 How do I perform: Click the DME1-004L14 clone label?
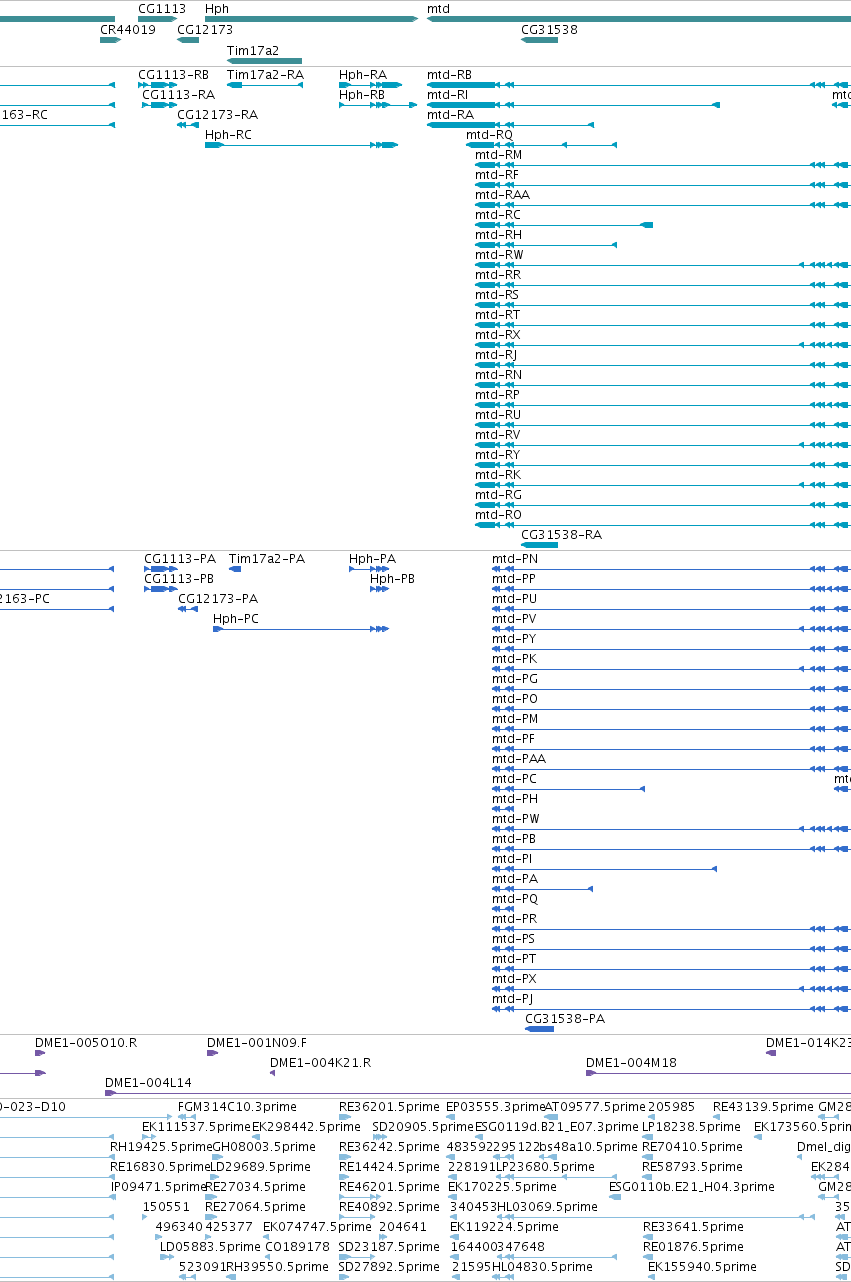point(148,1083)
